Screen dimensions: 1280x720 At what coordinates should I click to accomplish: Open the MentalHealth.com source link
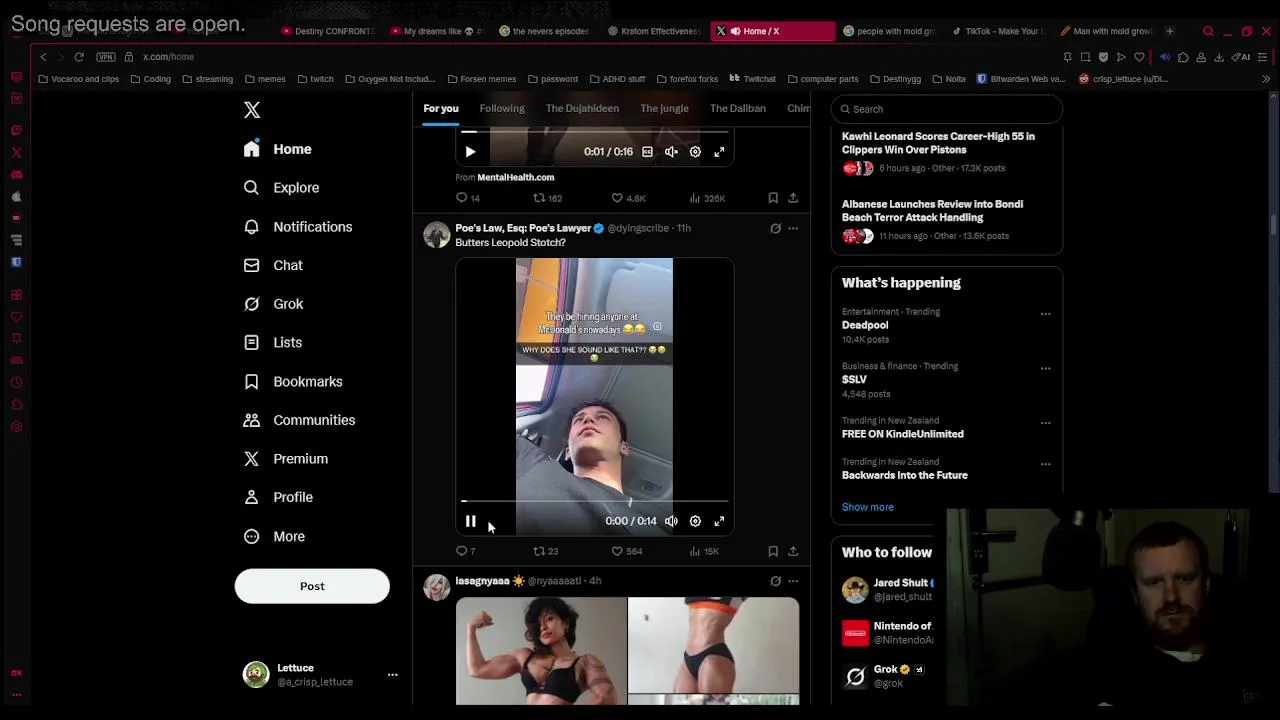pyautogui.click(x=515, y=177)
